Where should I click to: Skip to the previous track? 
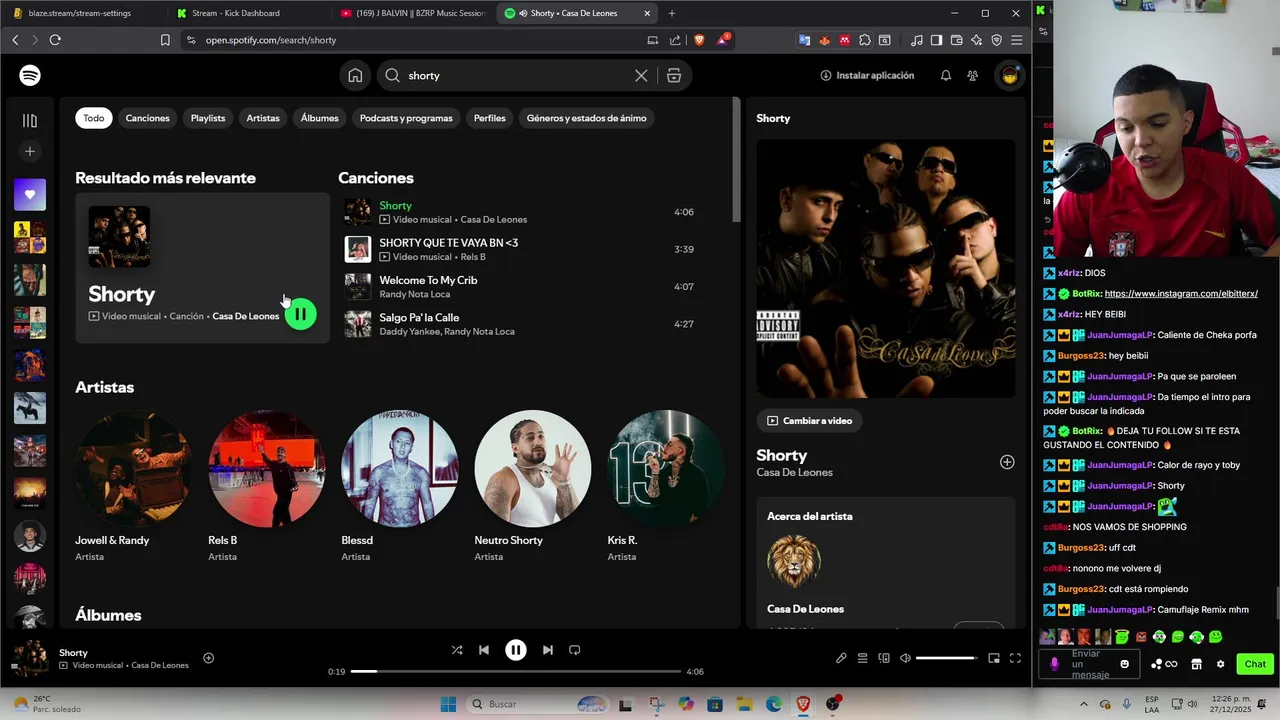(x=484, y=650)
